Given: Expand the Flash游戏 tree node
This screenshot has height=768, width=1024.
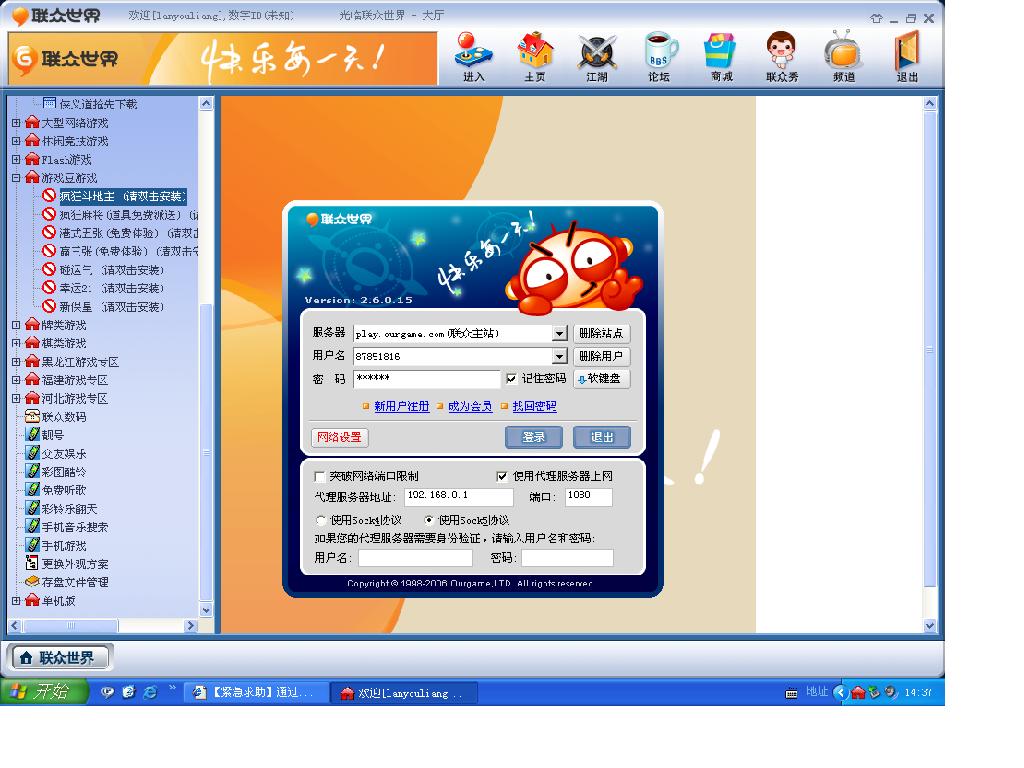Looking at the screenshot, I should tap(16, 159).
